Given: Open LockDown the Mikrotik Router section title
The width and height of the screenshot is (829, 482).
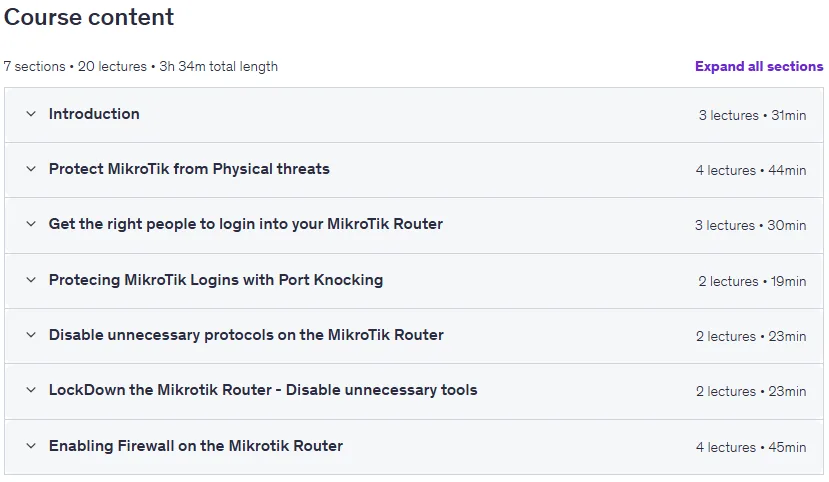Looking at the screenshot, I should pos(263,390).
